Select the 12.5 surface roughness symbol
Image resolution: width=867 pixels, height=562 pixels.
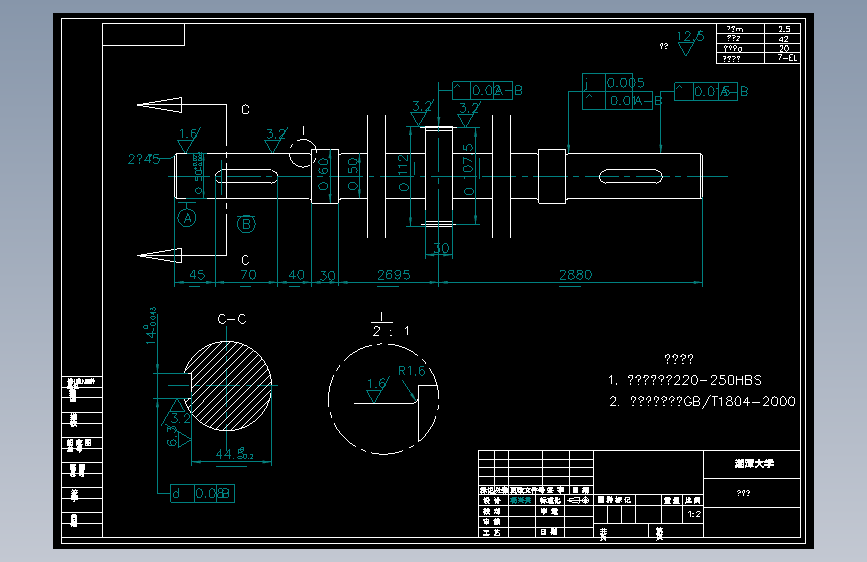[x=690, y=42]
